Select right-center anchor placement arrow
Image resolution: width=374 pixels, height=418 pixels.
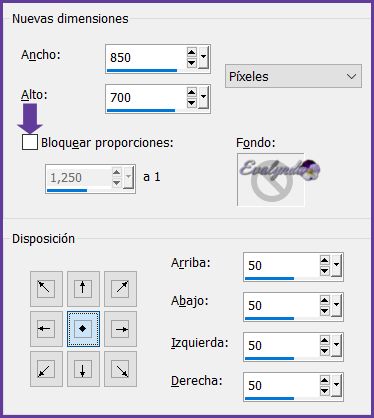pyautogui.click(x=120, y=329)
